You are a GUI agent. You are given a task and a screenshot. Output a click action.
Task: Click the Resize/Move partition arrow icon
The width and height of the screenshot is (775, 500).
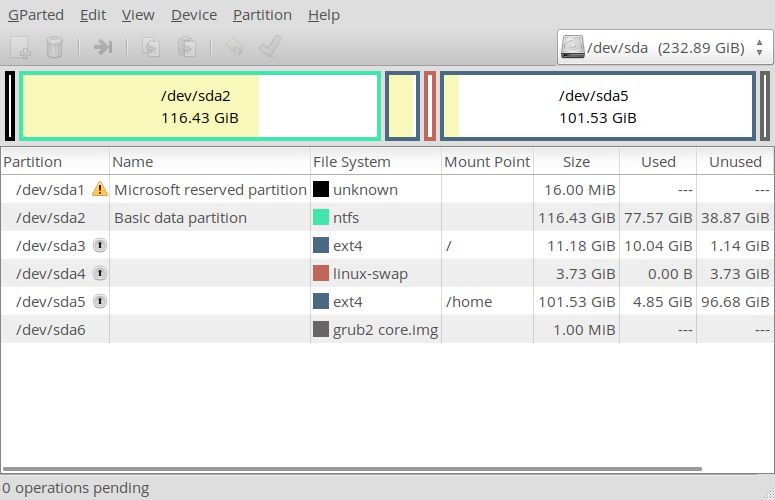pyautogui.click(x=103, y=47)
